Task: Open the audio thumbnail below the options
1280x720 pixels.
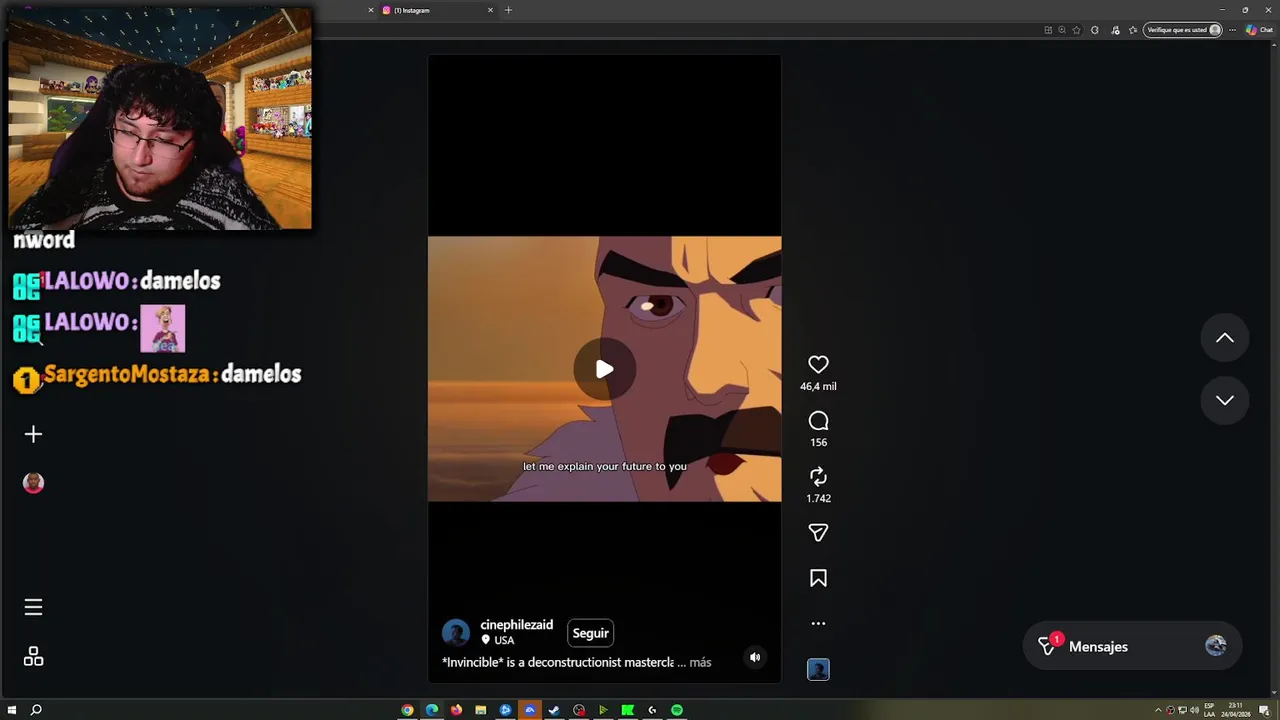Action: click(818, 670)
